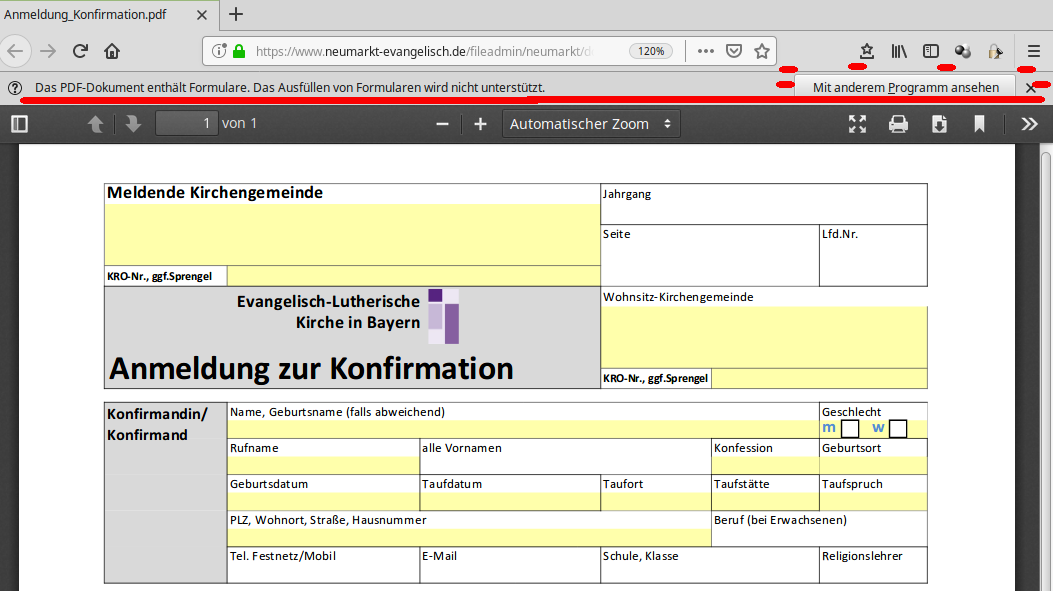Click the notification question mark icon

click(x=15, y=87)
